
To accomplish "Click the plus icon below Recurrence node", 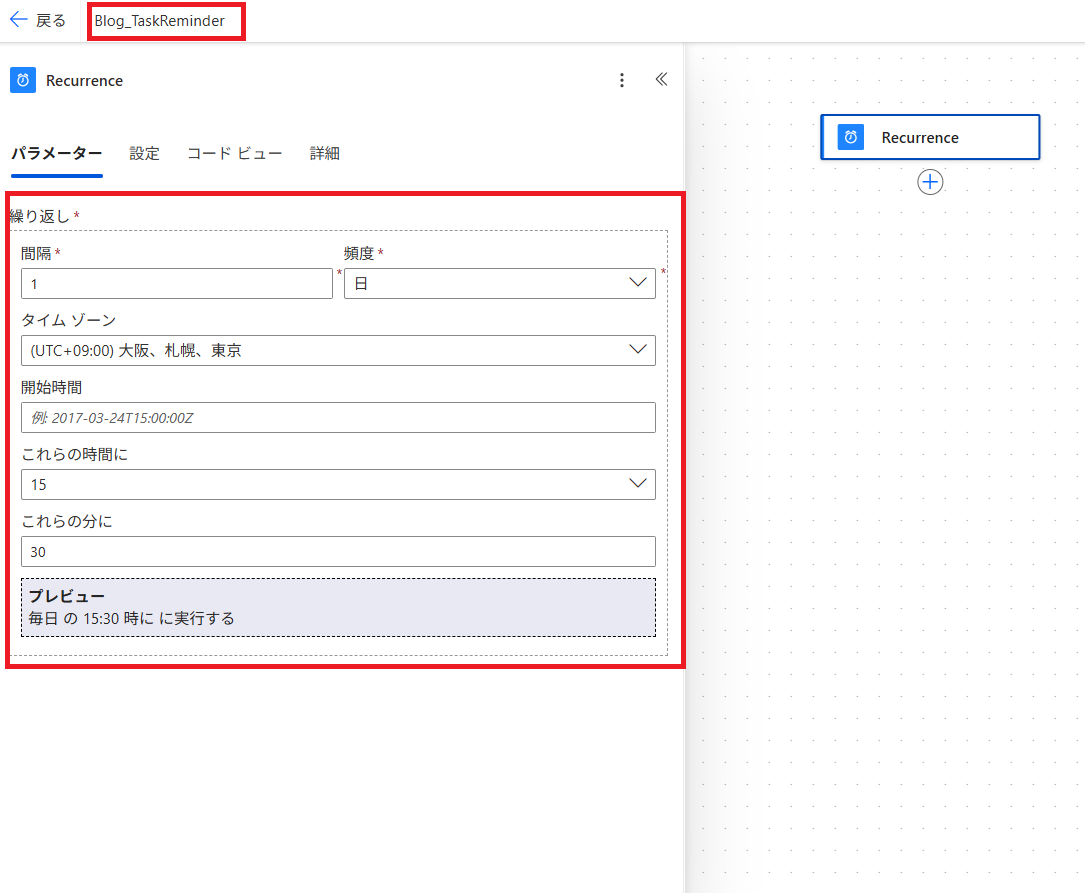I will pyautogui.click(x=930, y=182).
